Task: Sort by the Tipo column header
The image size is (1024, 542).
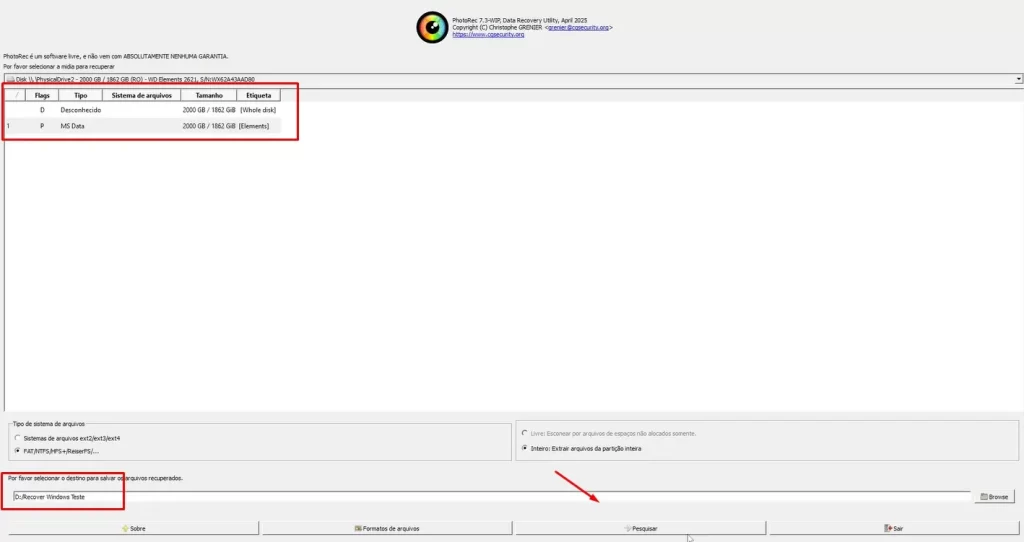Action: click(x=80, y=95)
